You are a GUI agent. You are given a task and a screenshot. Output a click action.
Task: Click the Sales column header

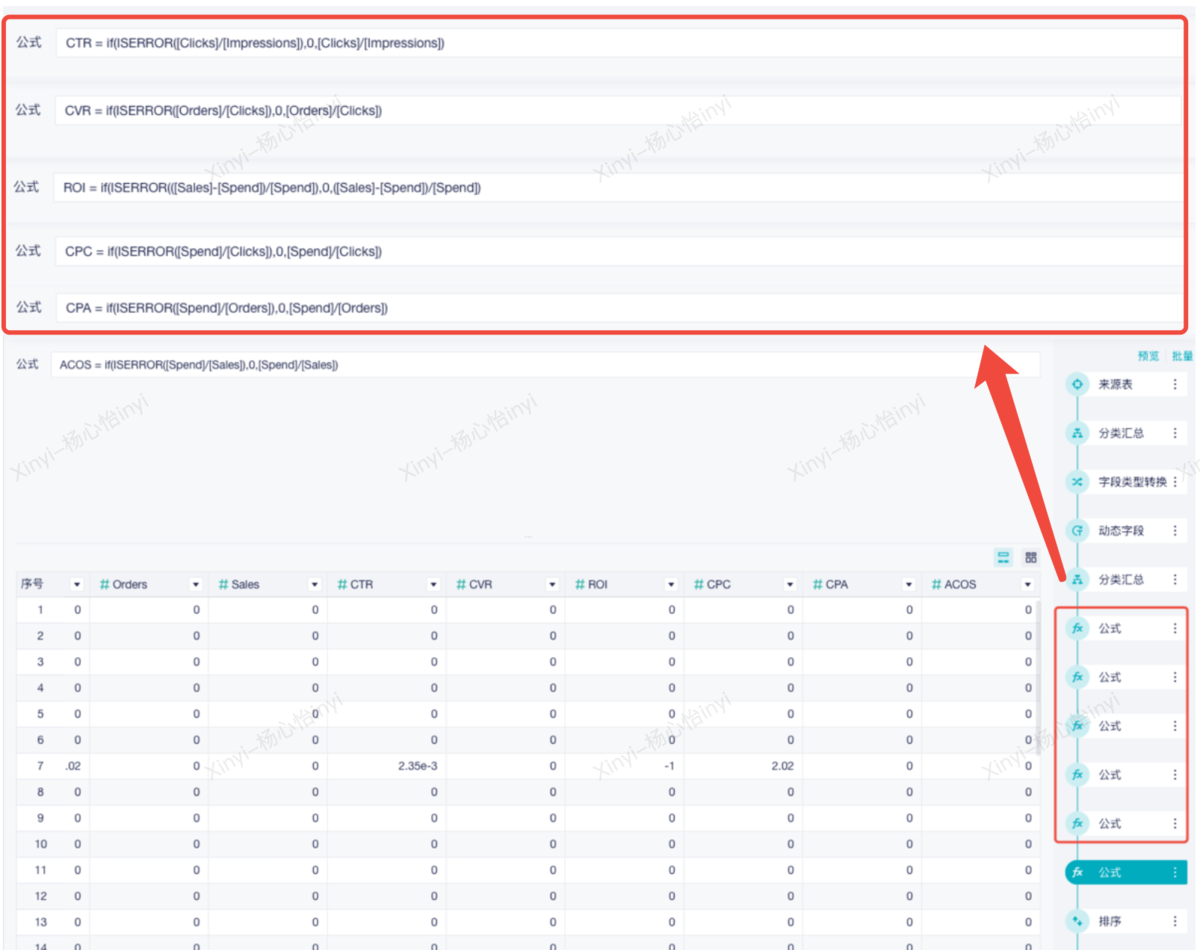click(x=245, y=584)
